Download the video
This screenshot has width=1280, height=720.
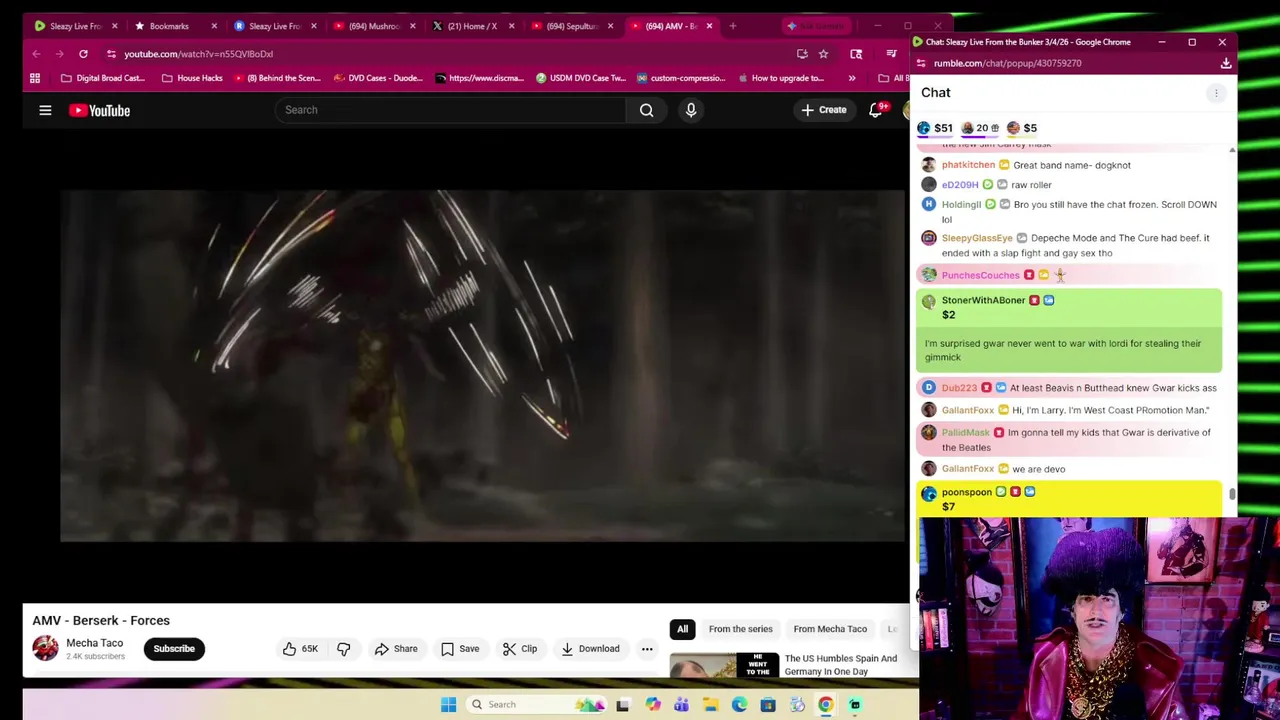click(590, 649)
